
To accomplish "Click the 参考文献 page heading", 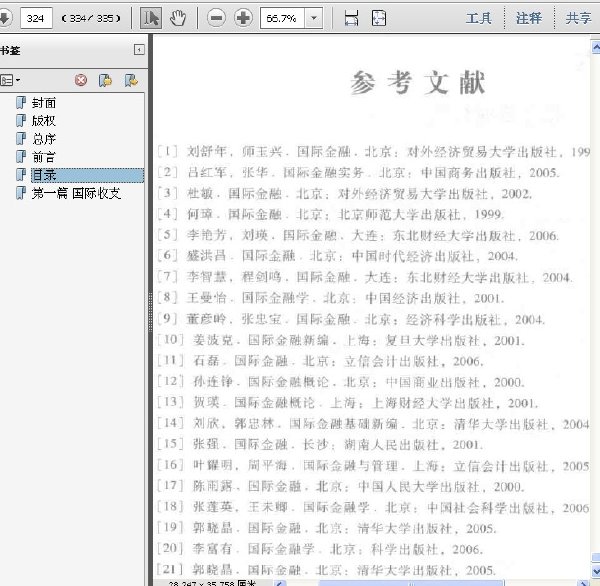I will [417, 82].
